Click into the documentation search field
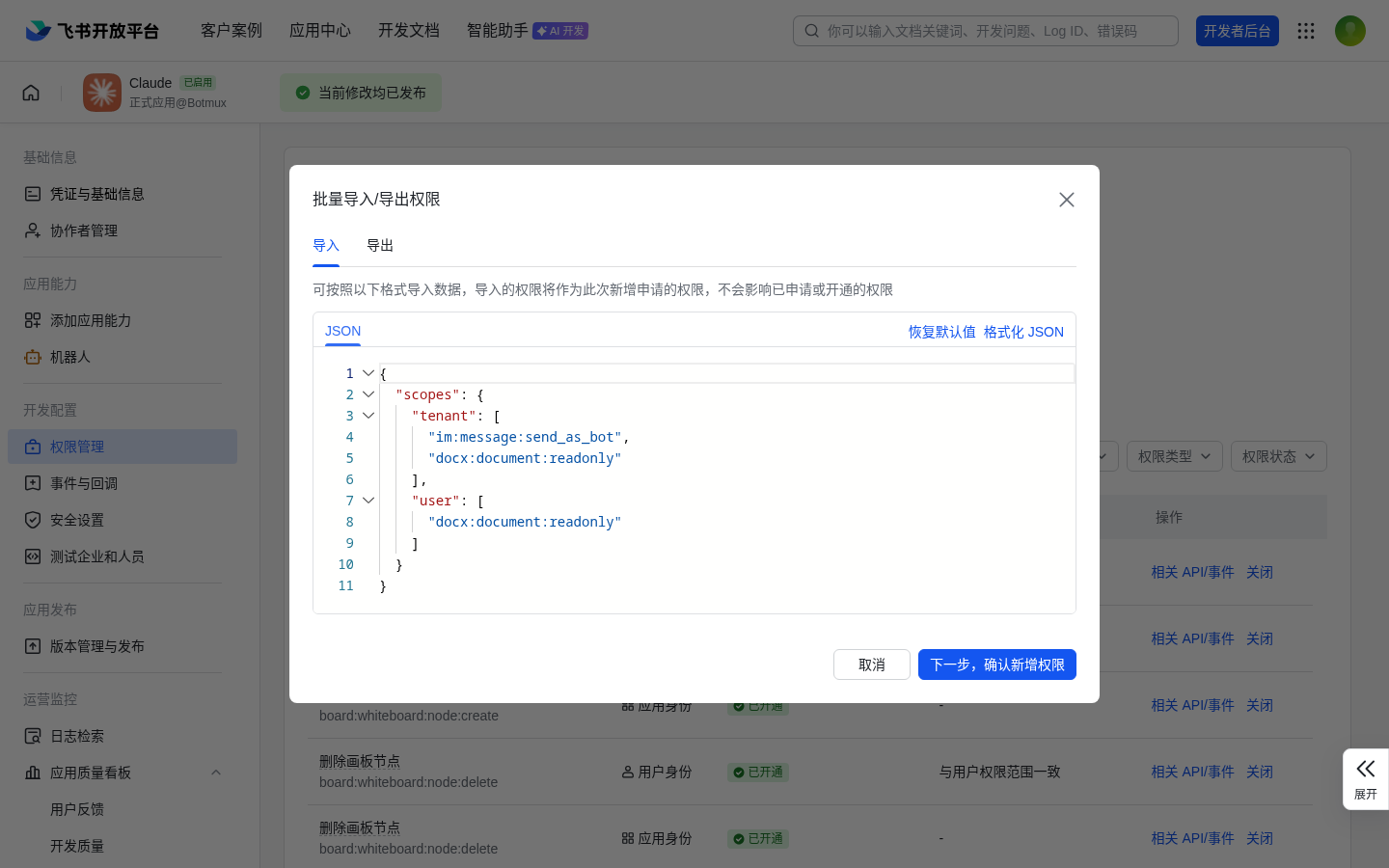The width and height of the screenshot is (1389, 868). coord(986,31)
